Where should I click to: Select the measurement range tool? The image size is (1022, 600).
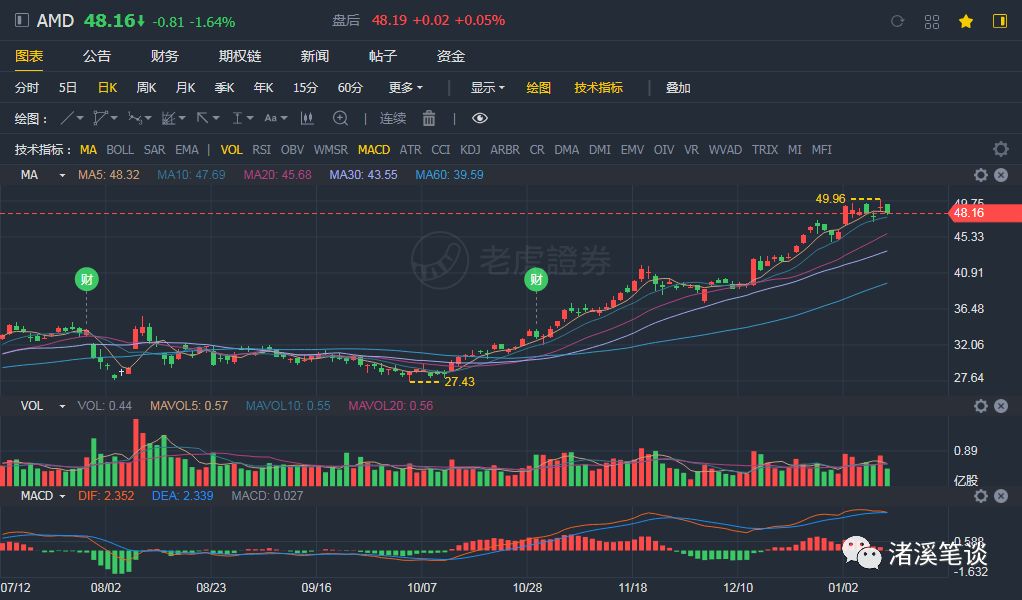(237, 118)
